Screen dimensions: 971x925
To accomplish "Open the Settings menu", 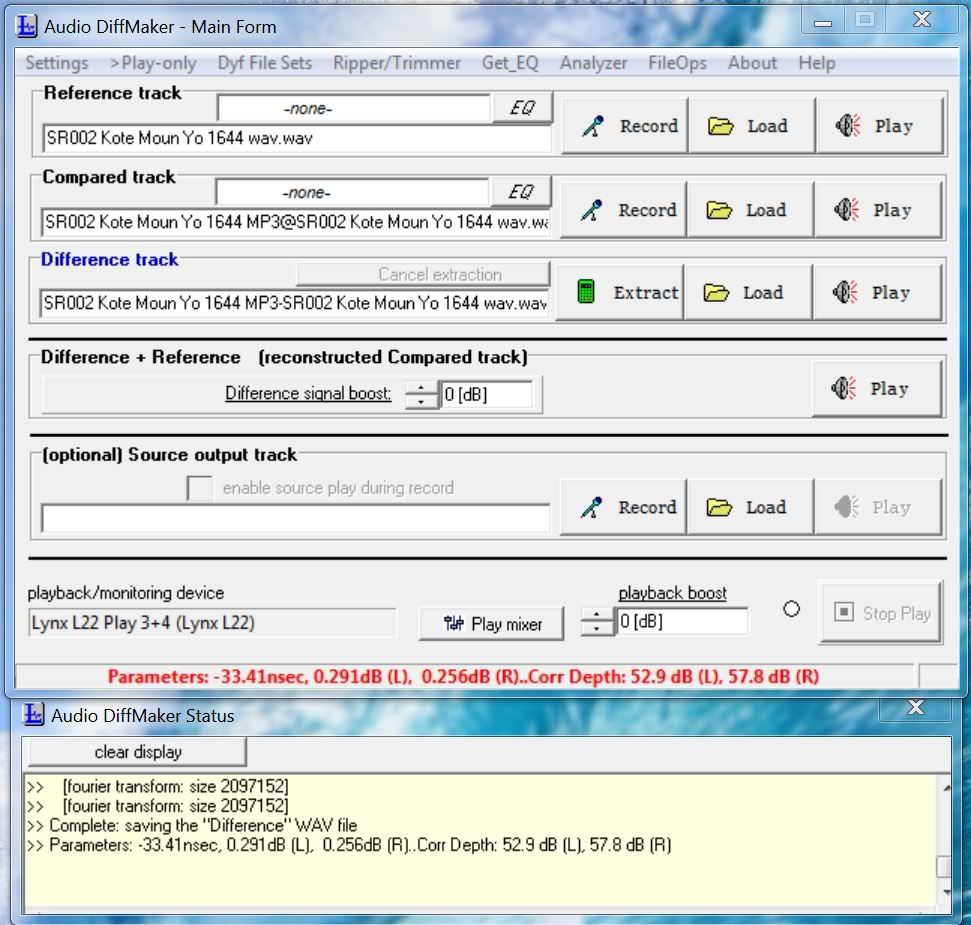I will (56, 63).
